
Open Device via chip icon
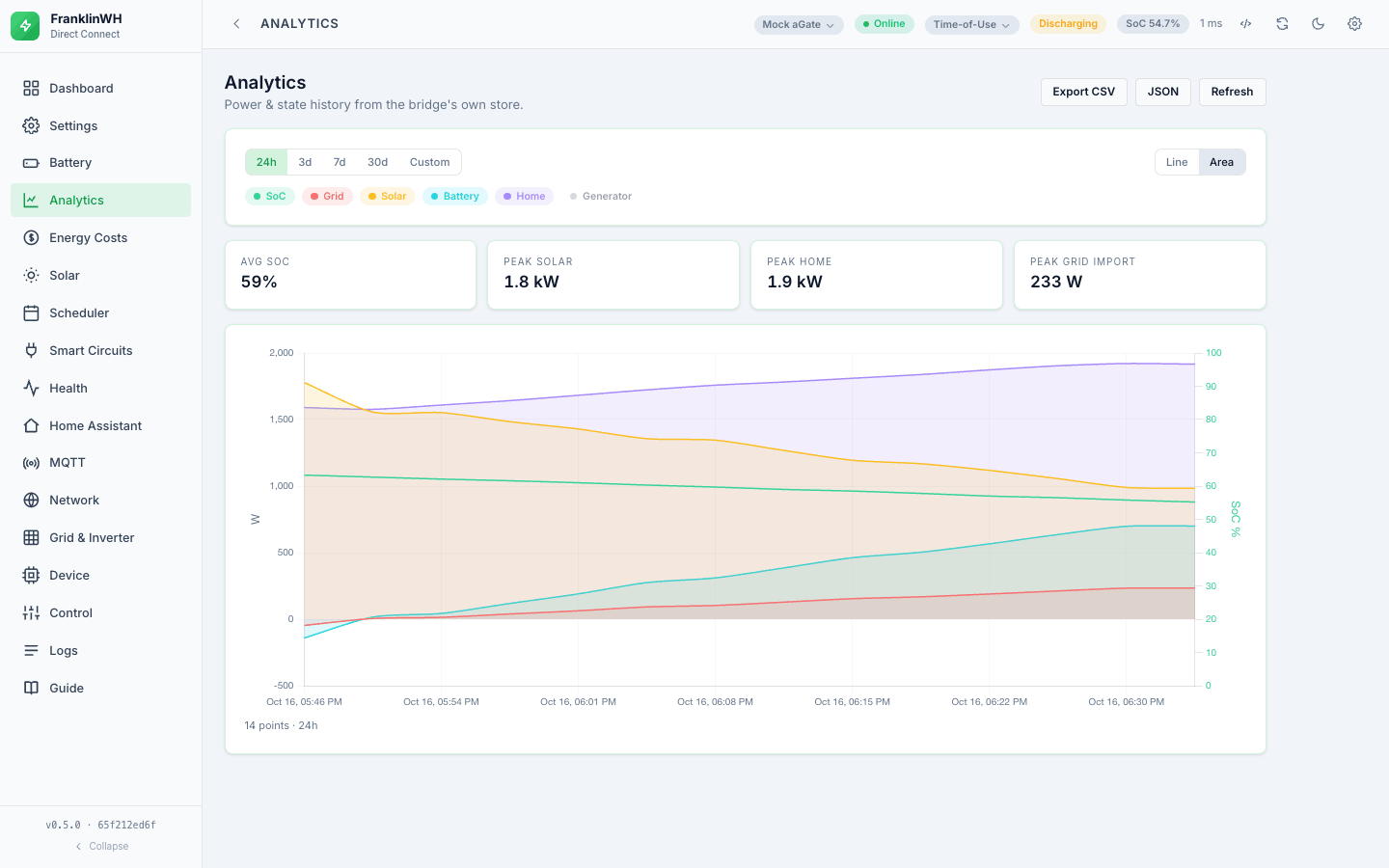31,576
